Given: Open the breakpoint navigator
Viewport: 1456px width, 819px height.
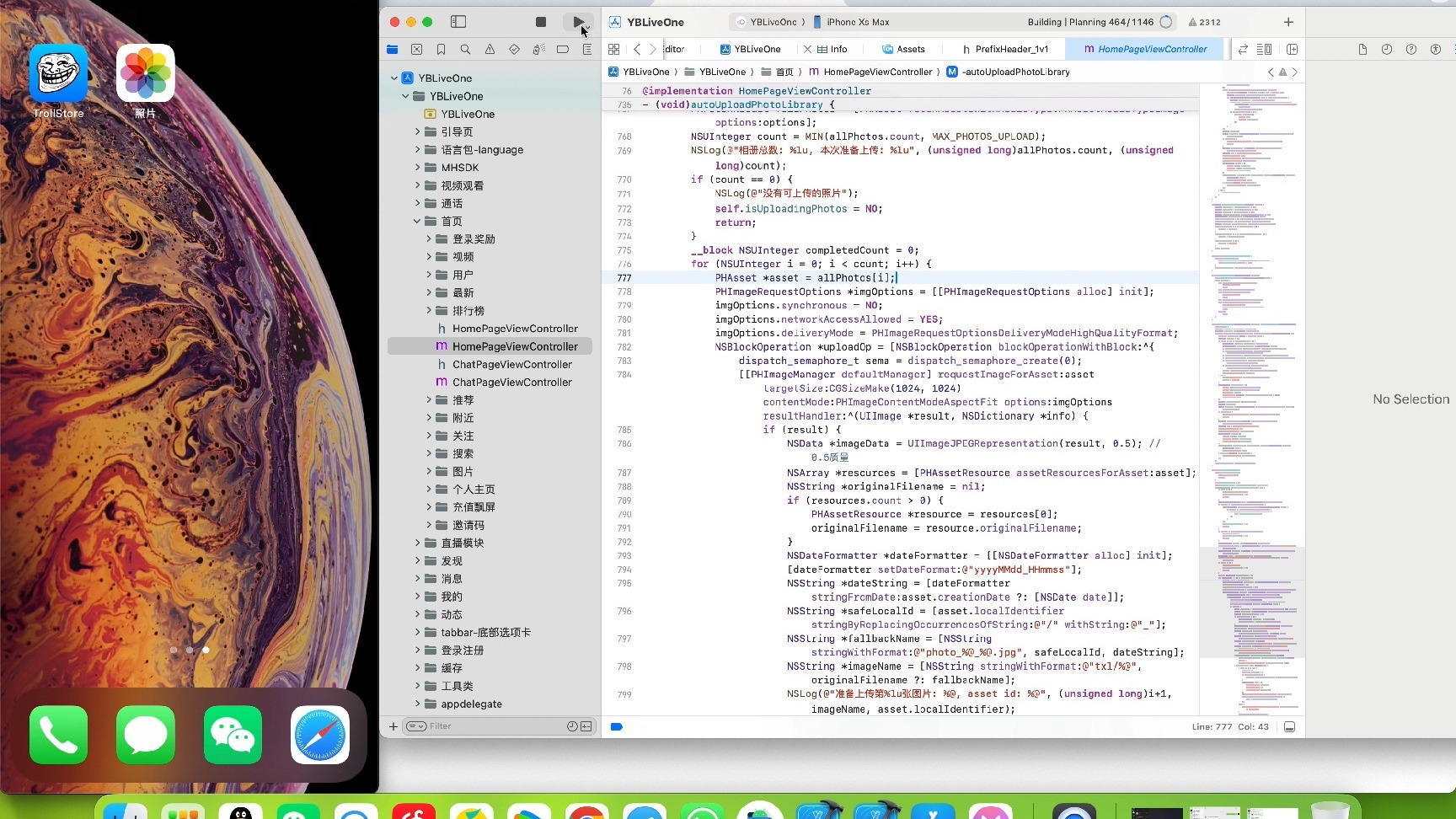Looking at the screenshot, I should (x=563, y=50).
